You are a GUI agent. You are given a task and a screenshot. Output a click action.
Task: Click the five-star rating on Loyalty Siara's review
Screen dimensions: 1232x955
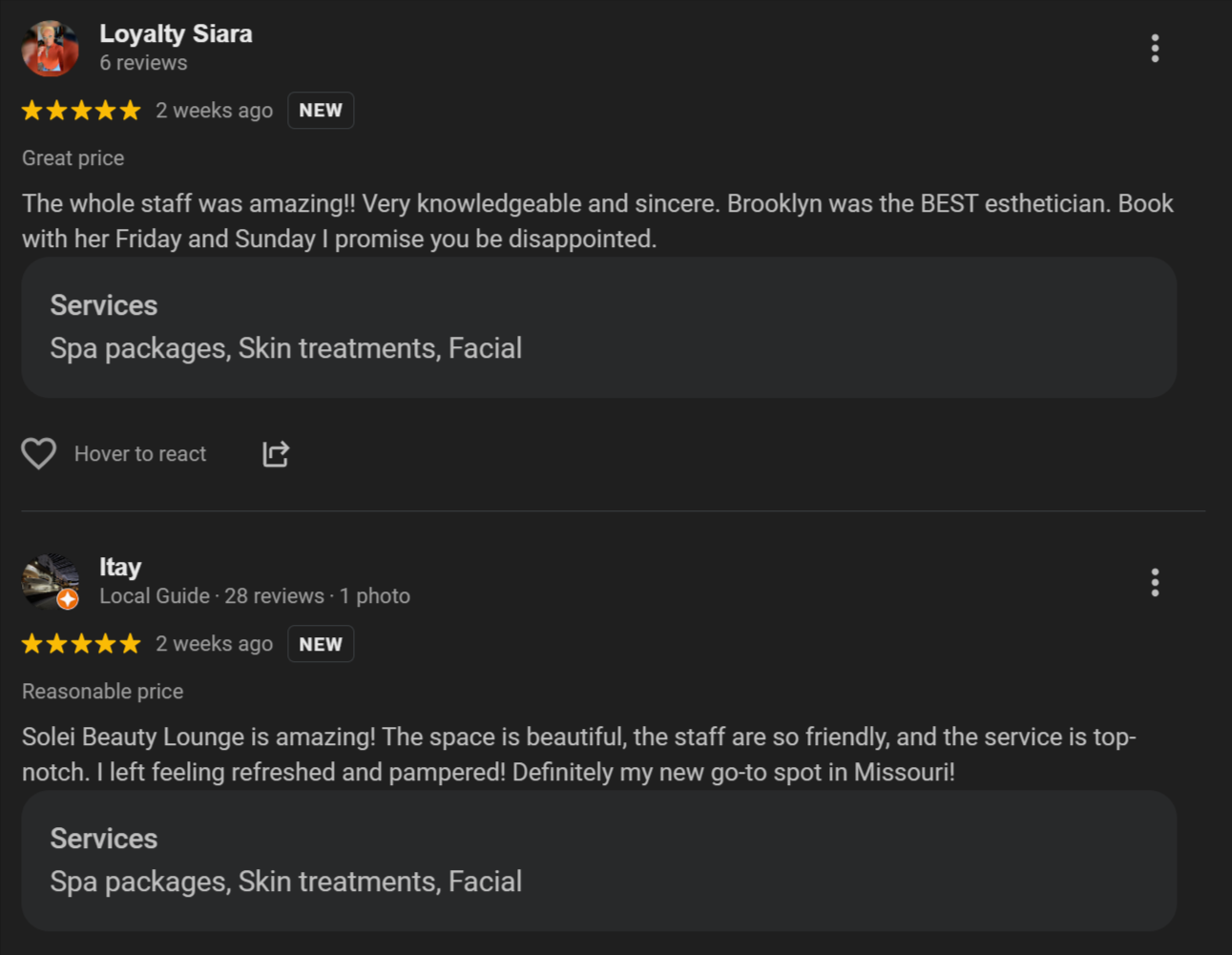pyautogui.click(x=81, y=111)
